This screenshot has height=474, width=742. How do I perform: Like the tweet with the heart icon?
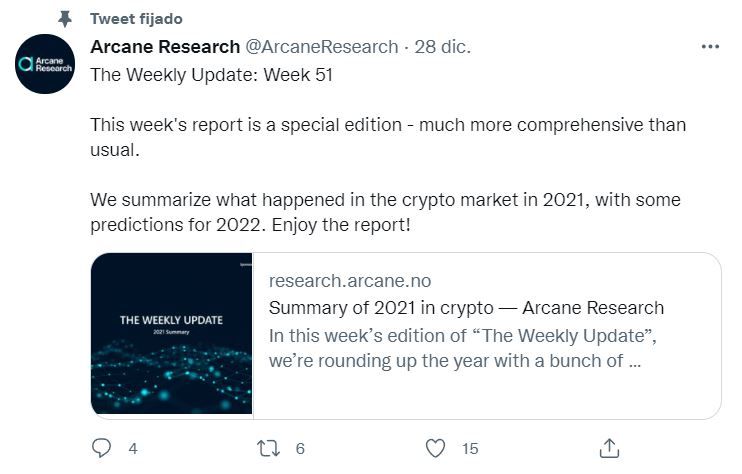[x=435, y=448]
